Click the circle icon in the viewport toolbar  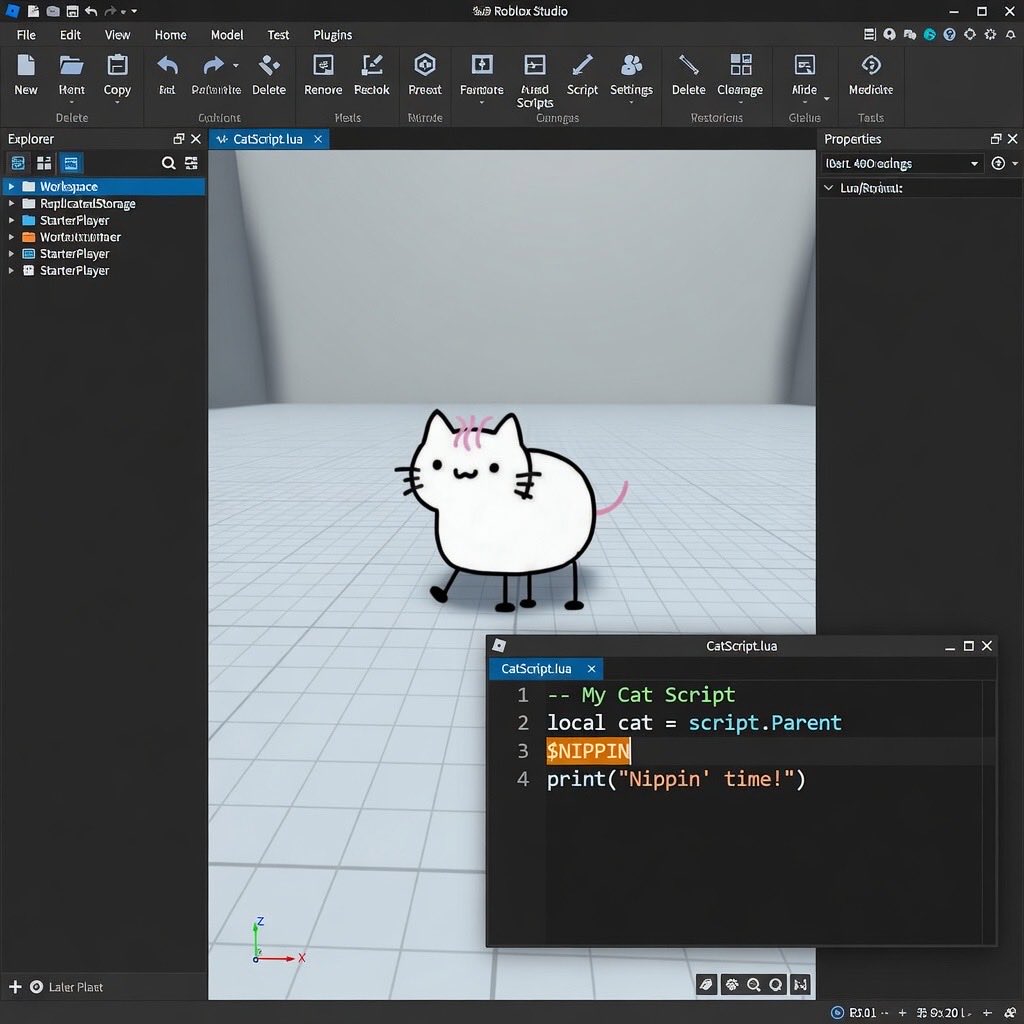[776, 985]
